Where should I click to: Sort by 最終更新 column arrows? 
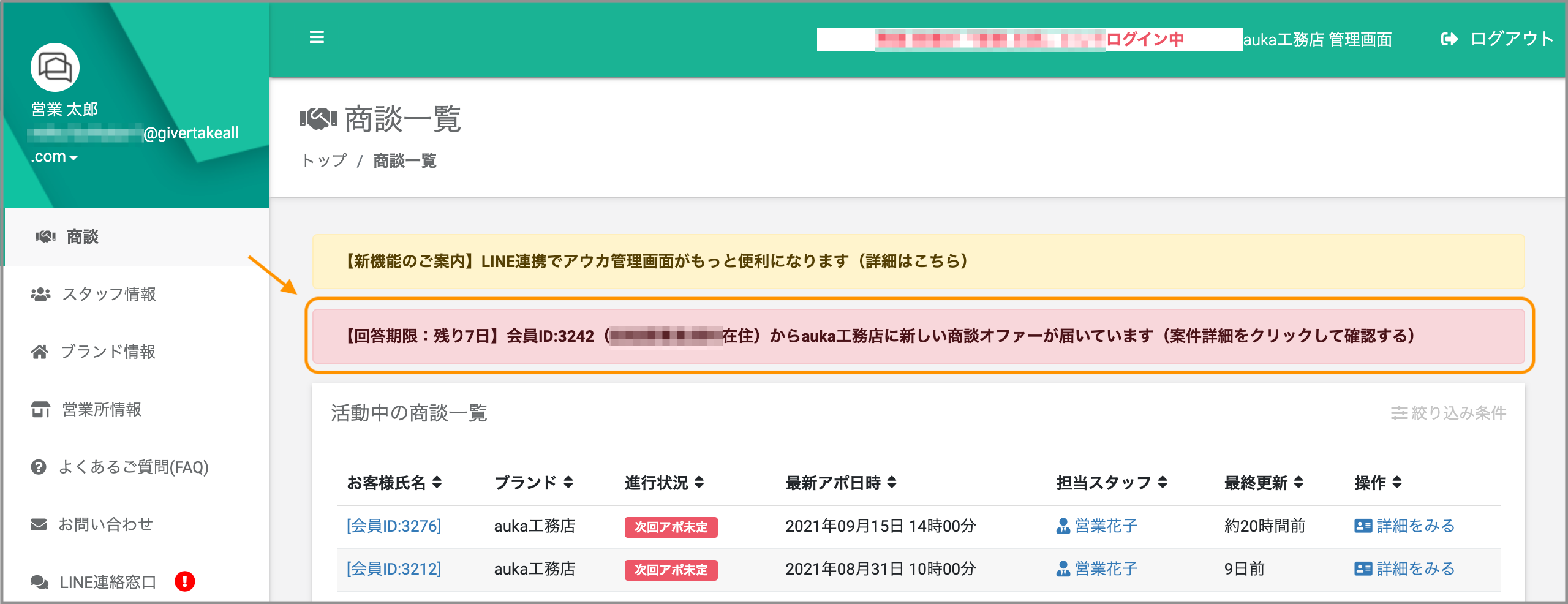point(1298,483)
